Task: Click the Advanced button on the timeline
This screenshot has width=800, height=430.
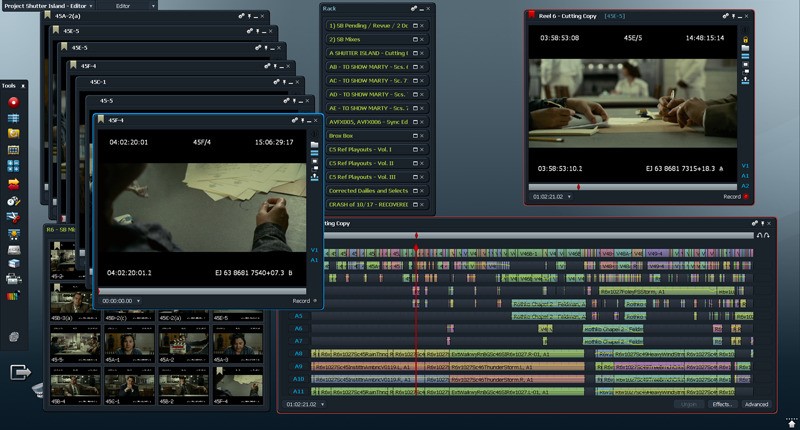Action: tap(756, 404)
